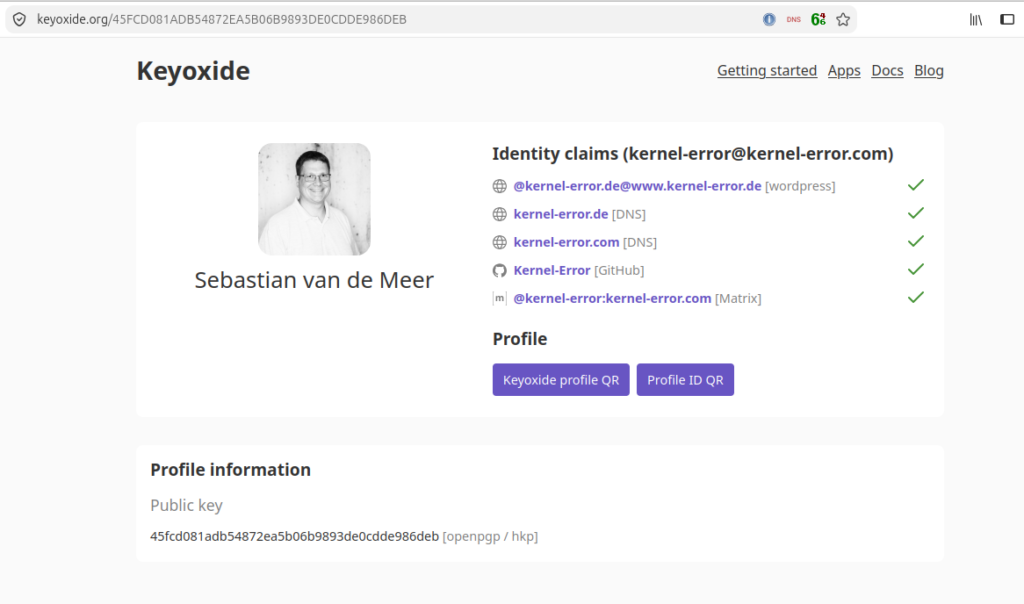Click globe icon beside kernel-error.com DNS
This screenshot has width=1024, height=604.
pyautogui.click(x=500, y=242)
